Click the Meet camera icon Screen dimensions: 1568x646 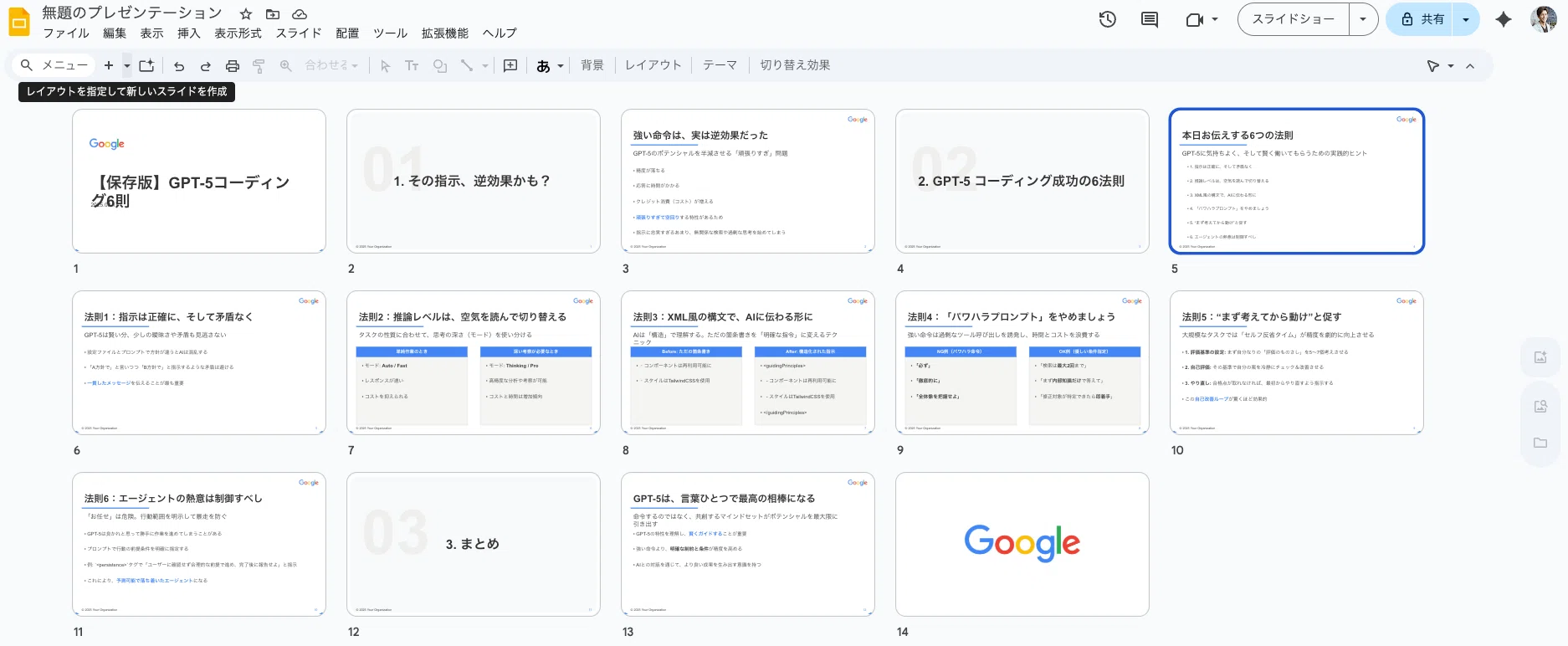1194,19
